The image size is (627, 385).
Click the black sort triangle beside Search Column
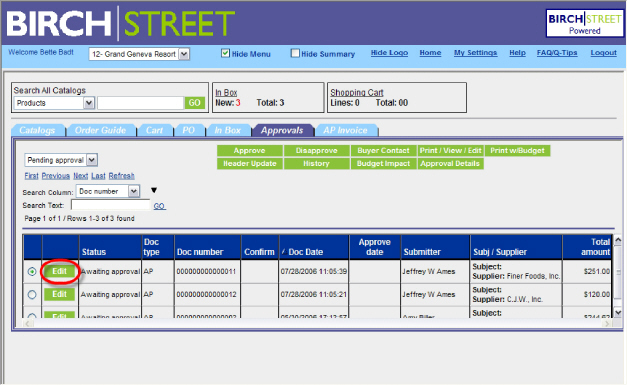coord(154,190)
